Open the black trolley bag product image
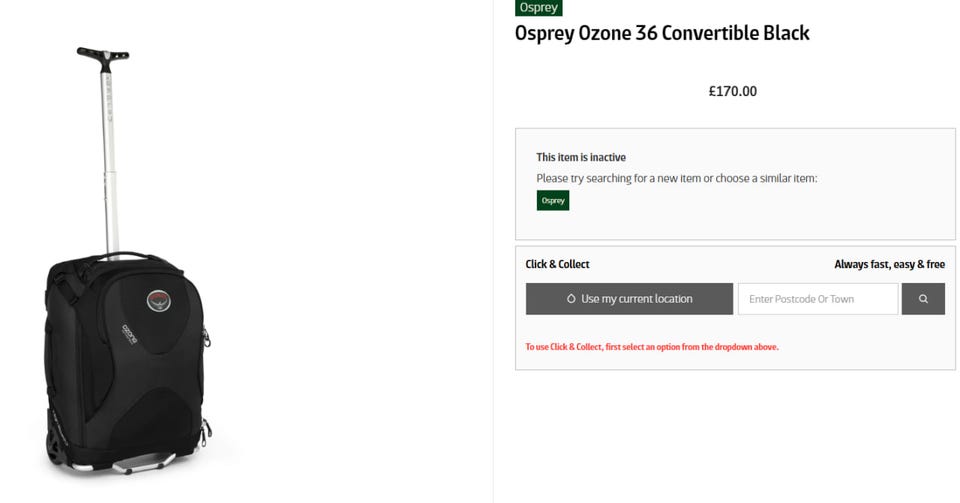The height and width of the screenshot is (503, 960). click(126, 262)
